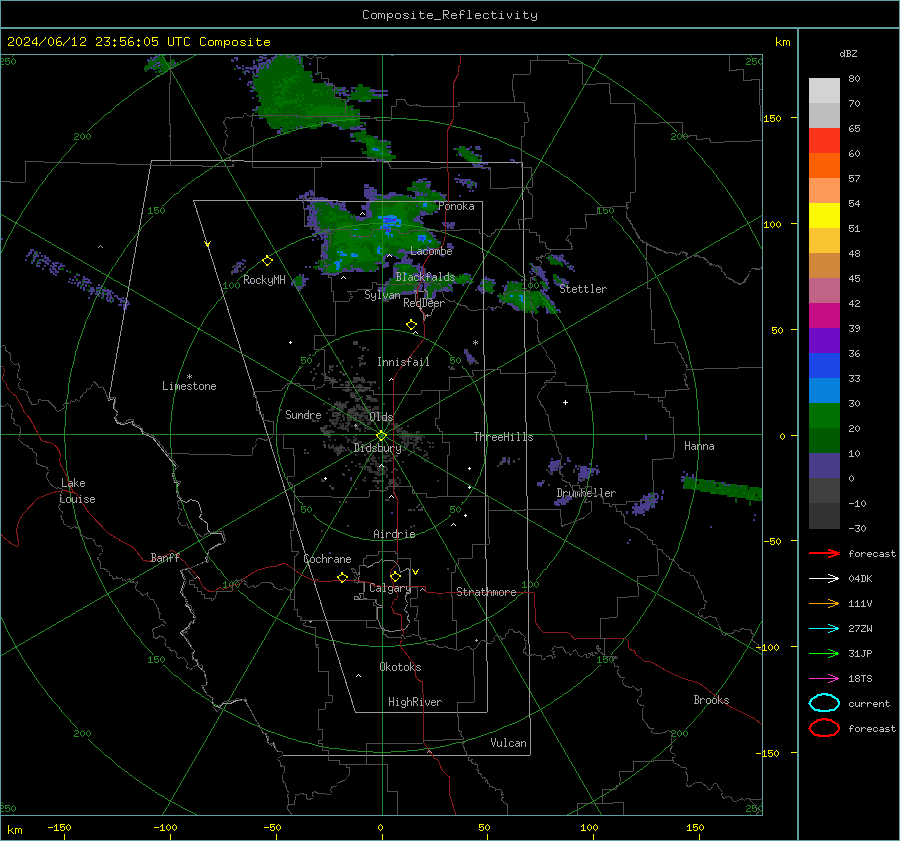The width and height of the screenshot is (900, 841).
Task: Click the Lacombe city label
Action: (x=431, y=251)
